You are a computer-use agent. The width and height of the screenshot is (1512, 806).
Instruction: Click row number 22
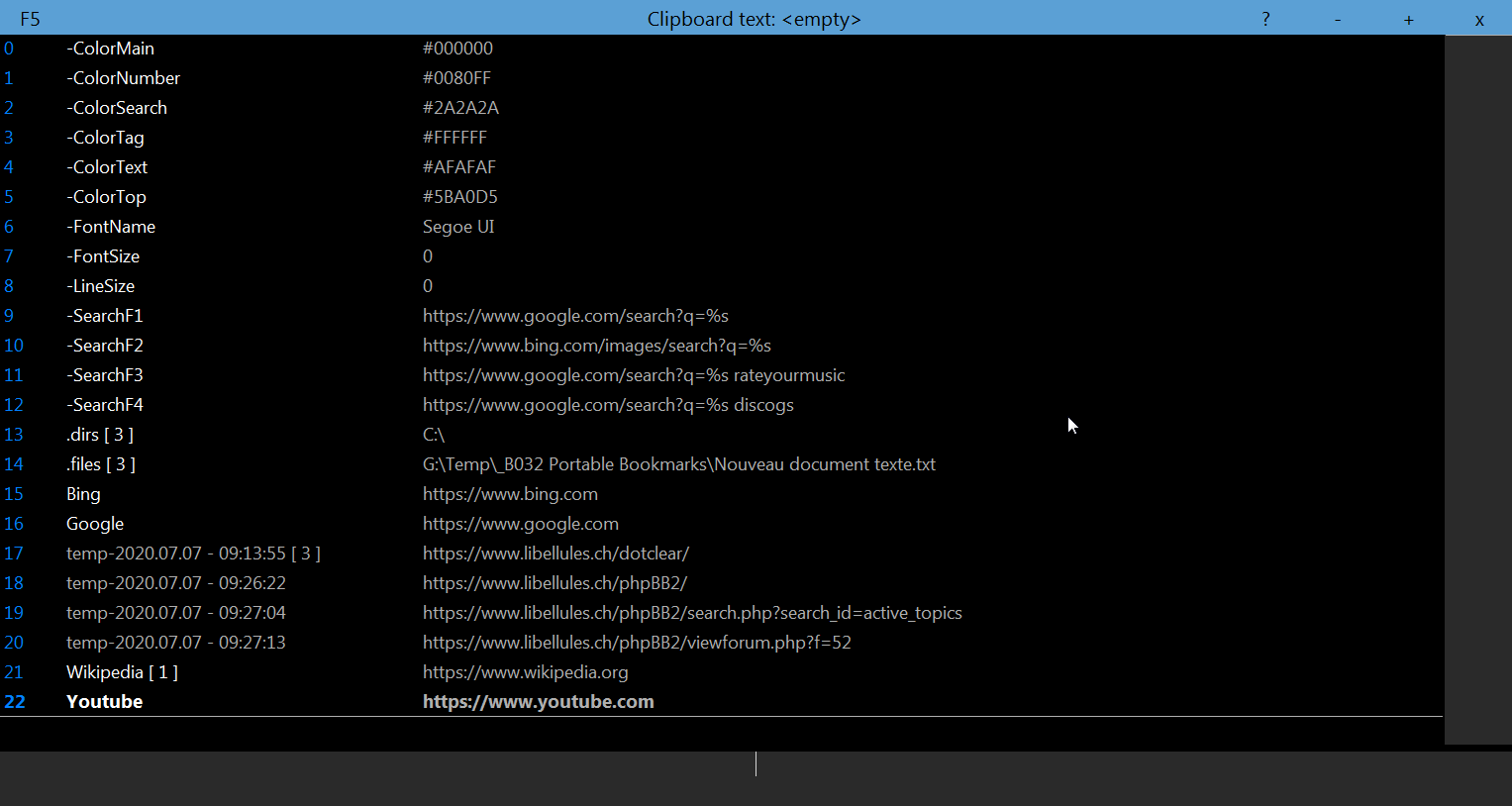click(x=15, y=702)
